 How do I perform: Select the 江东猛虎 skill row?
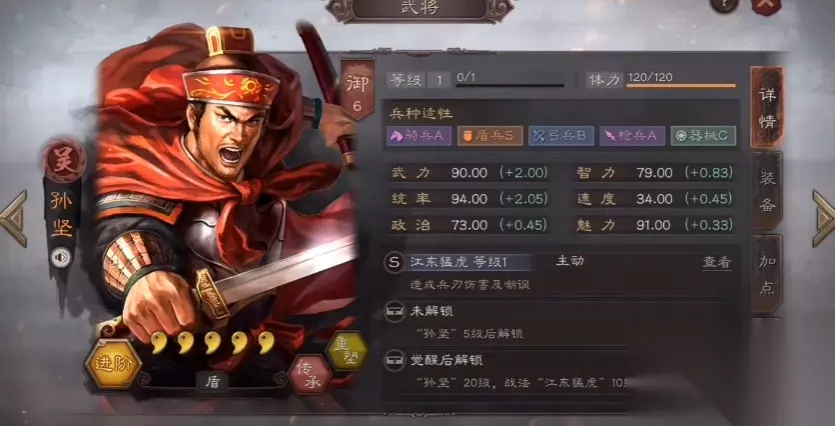click(561, 273)
